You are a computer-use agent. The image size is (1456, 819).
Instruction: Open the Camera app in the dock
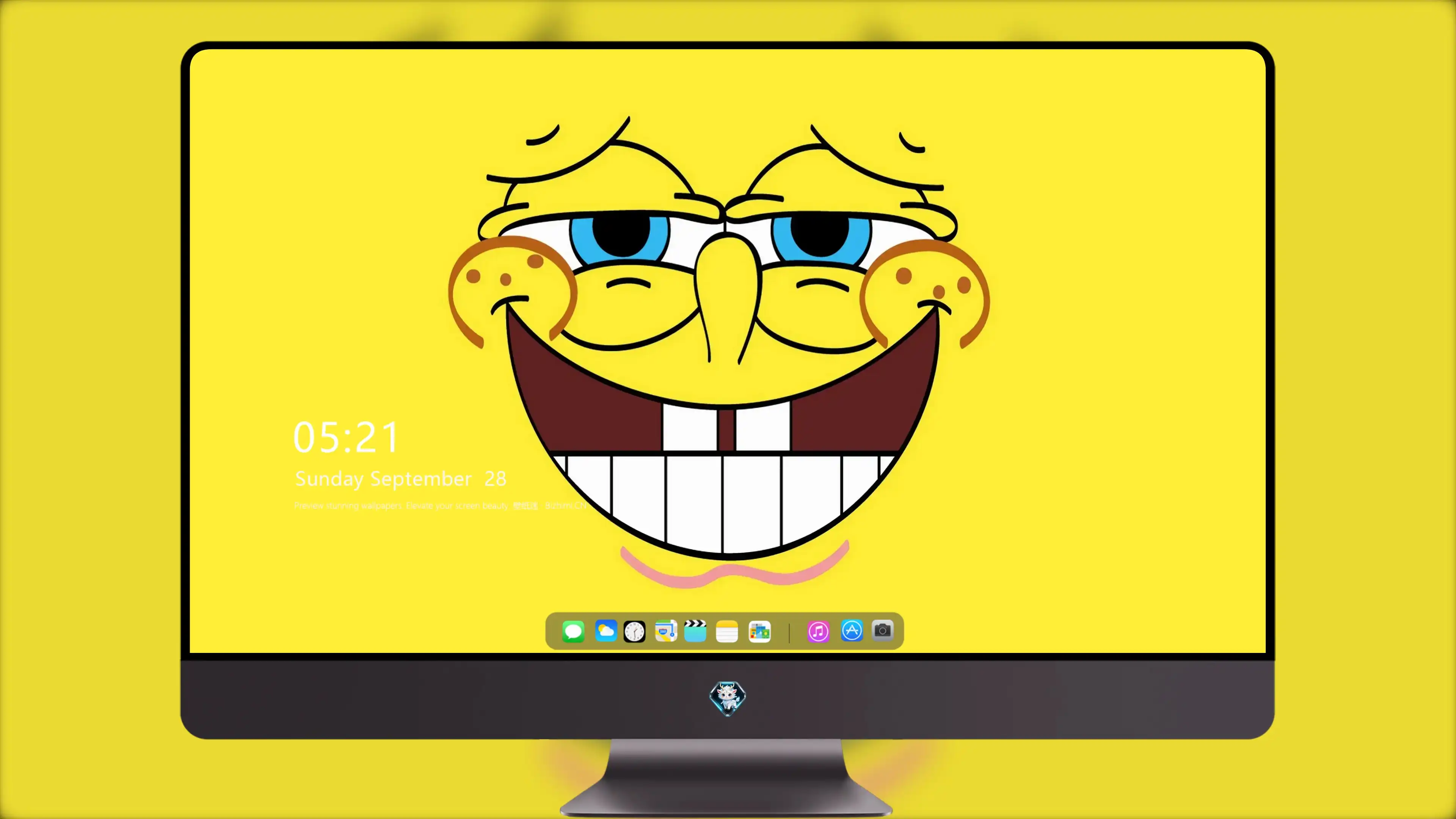coord(883,630)
